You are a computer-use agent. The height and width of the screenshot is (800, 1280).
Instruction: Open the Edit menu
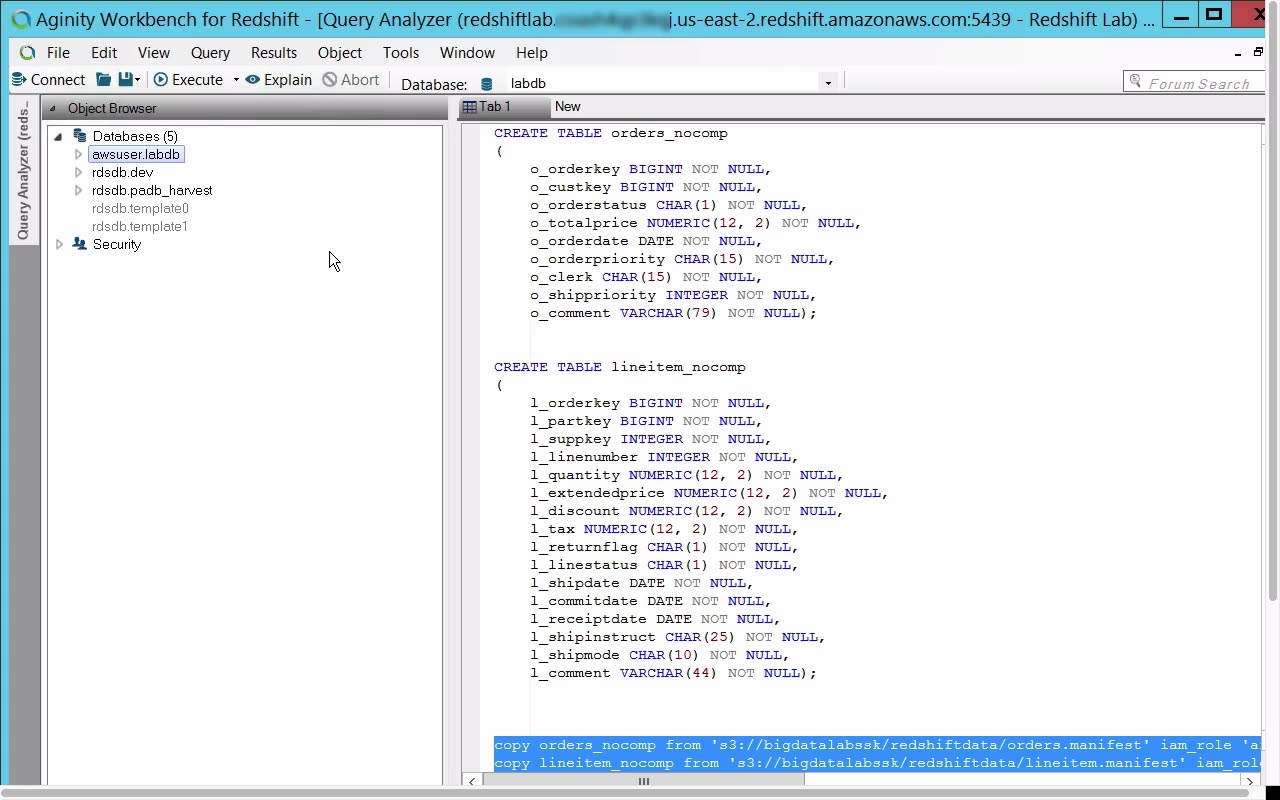pyautogui.click(x=104, y=53)
